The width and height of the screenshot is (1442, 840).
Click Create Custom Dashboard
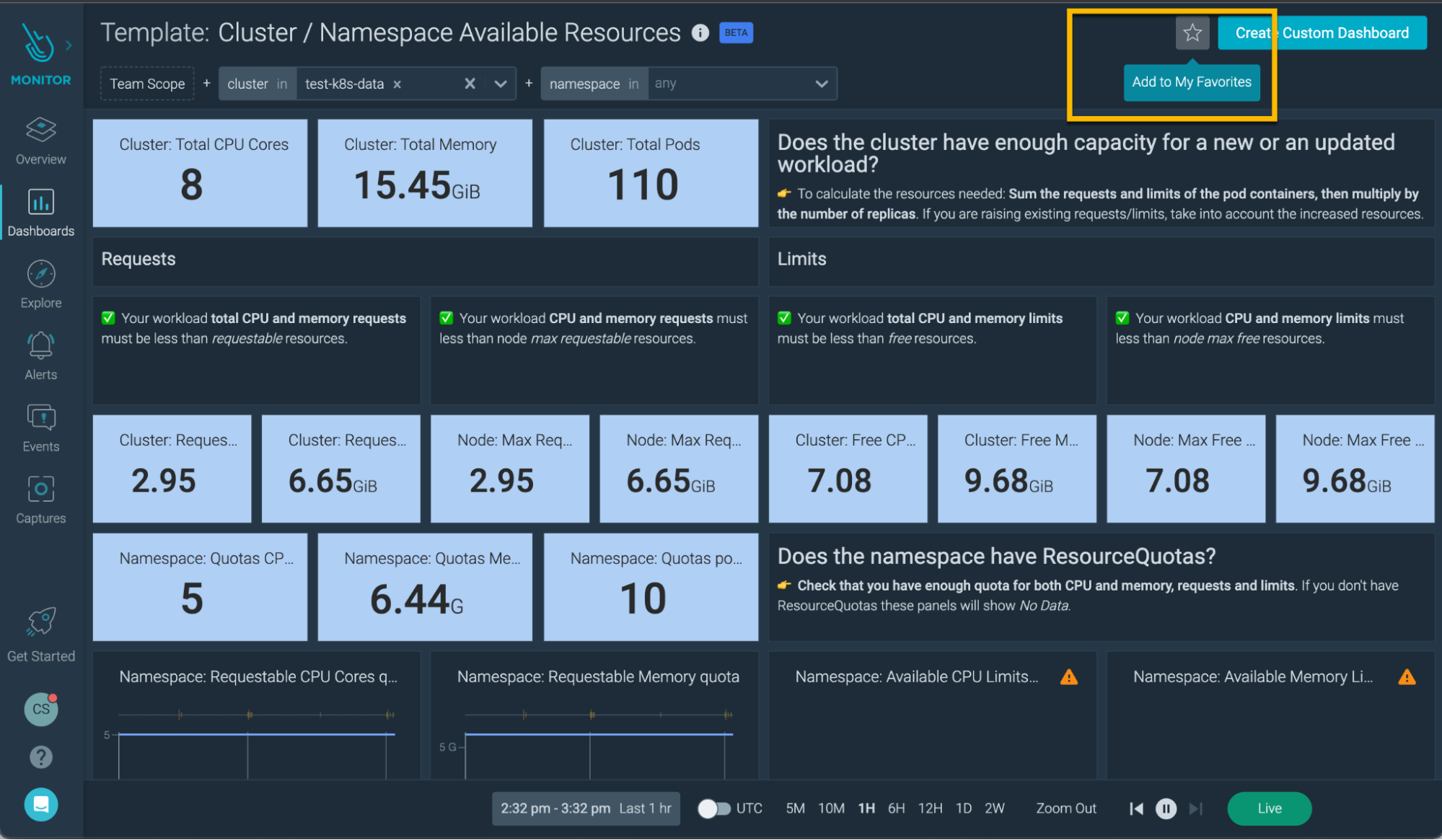(1322, 32)
